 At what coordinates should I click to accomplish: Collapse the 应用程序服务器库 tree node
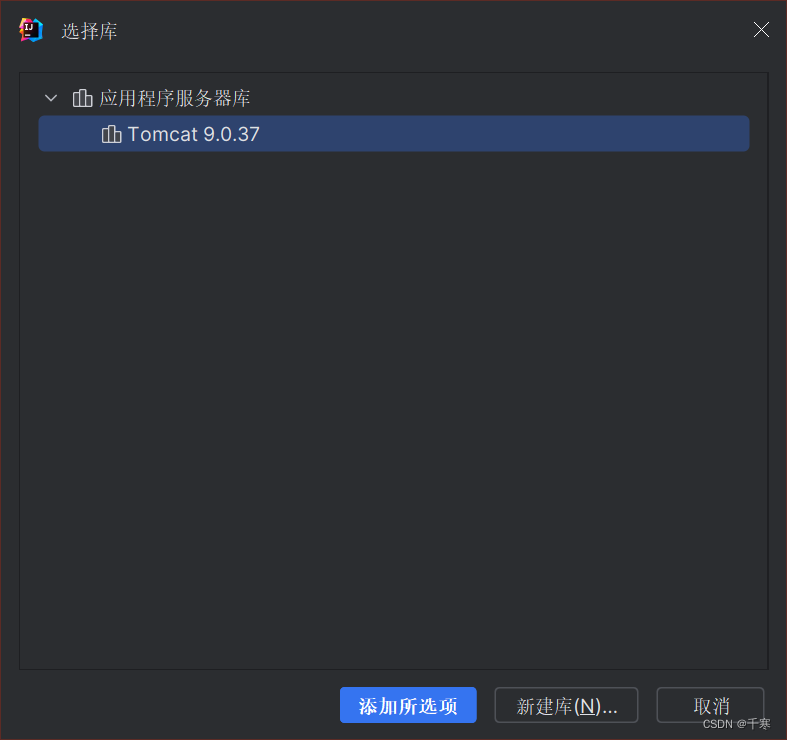tap(51, 98)
